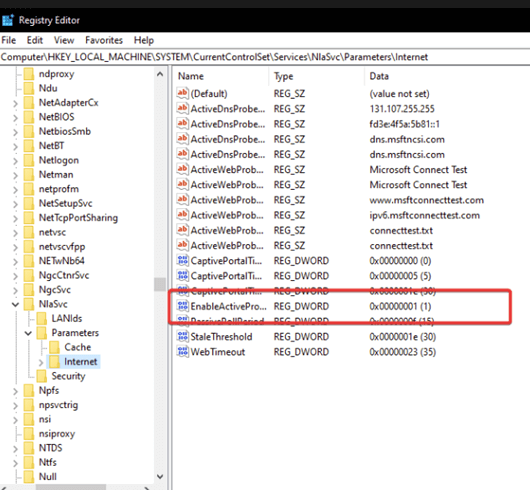Click the Registry Editor app icon in title bar

click(x=7, y=20)
